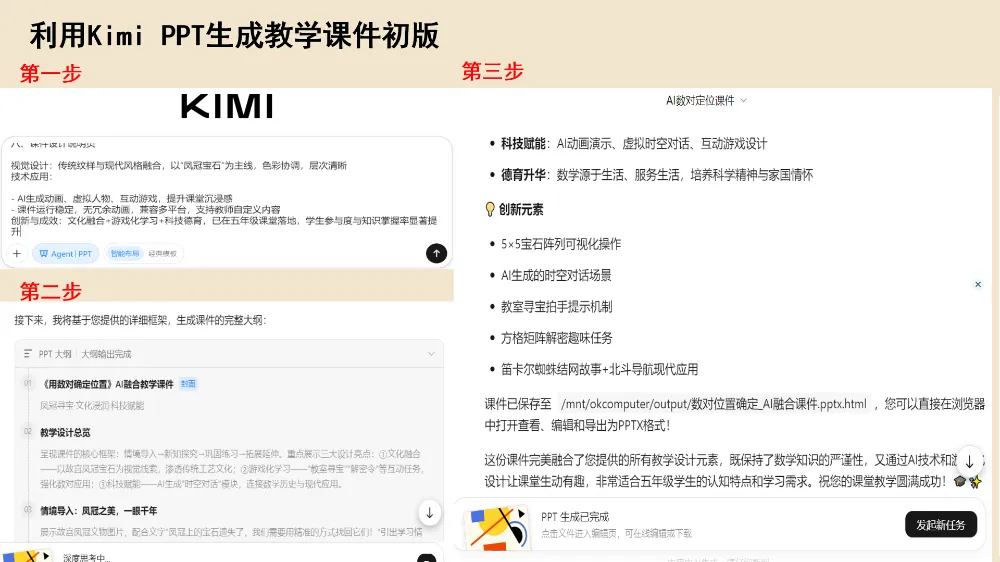Open the AI数对定位课件 title dropdown
The image size is (1000, 562).
706,101
